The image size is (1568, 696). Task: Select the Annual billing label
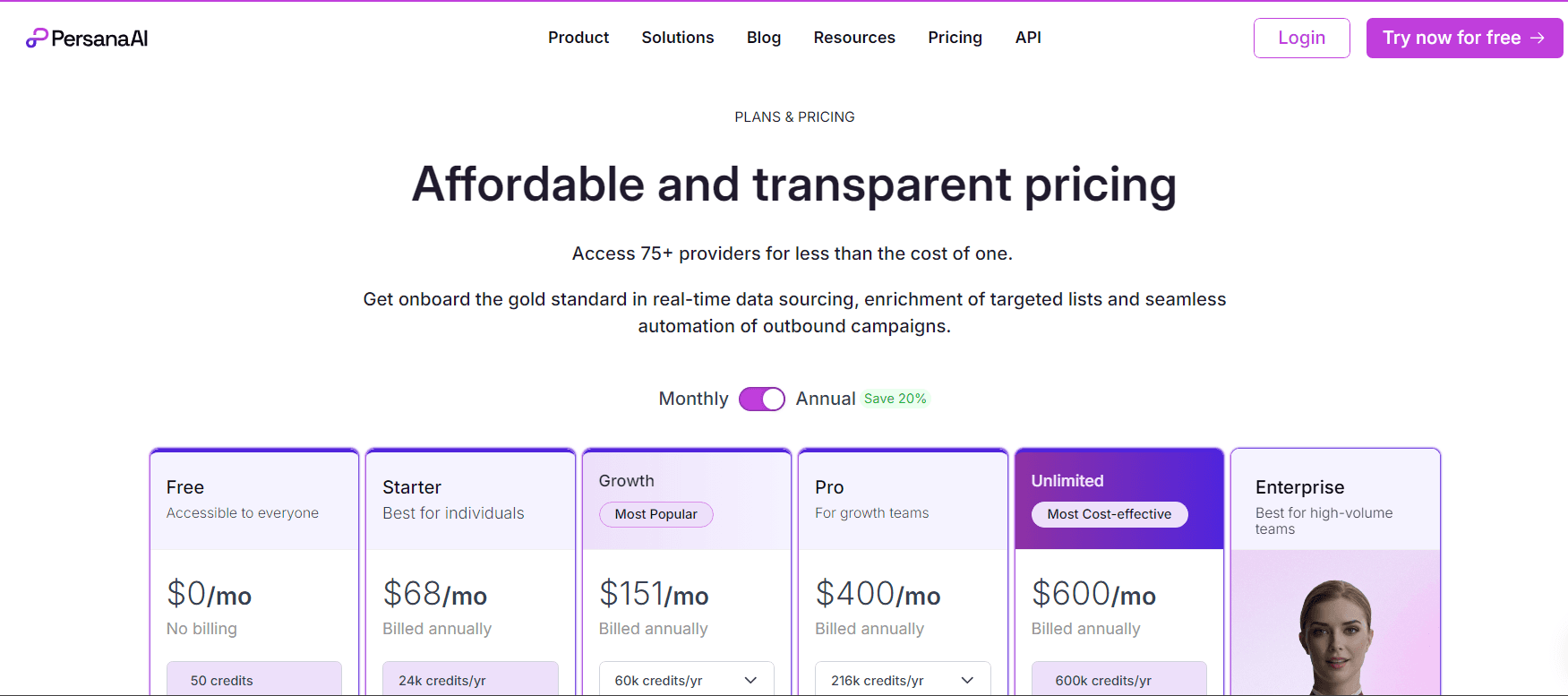[826, 399]
